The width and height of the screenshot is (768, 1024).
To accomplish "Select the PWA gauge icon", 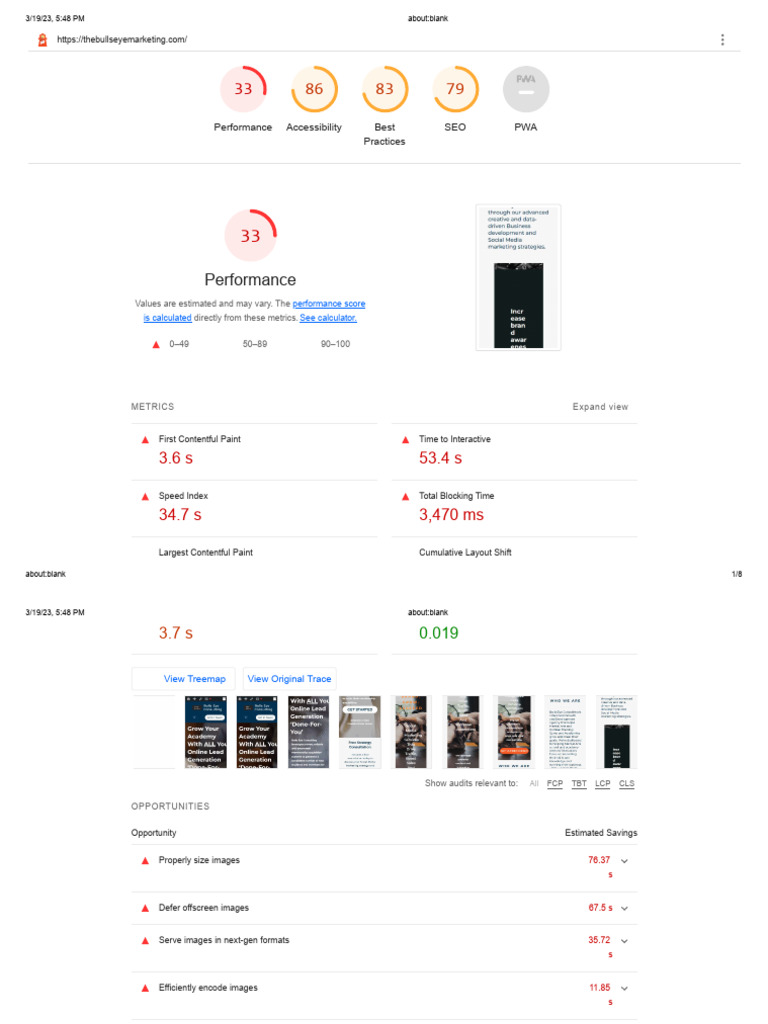I will tap(526, 89).
